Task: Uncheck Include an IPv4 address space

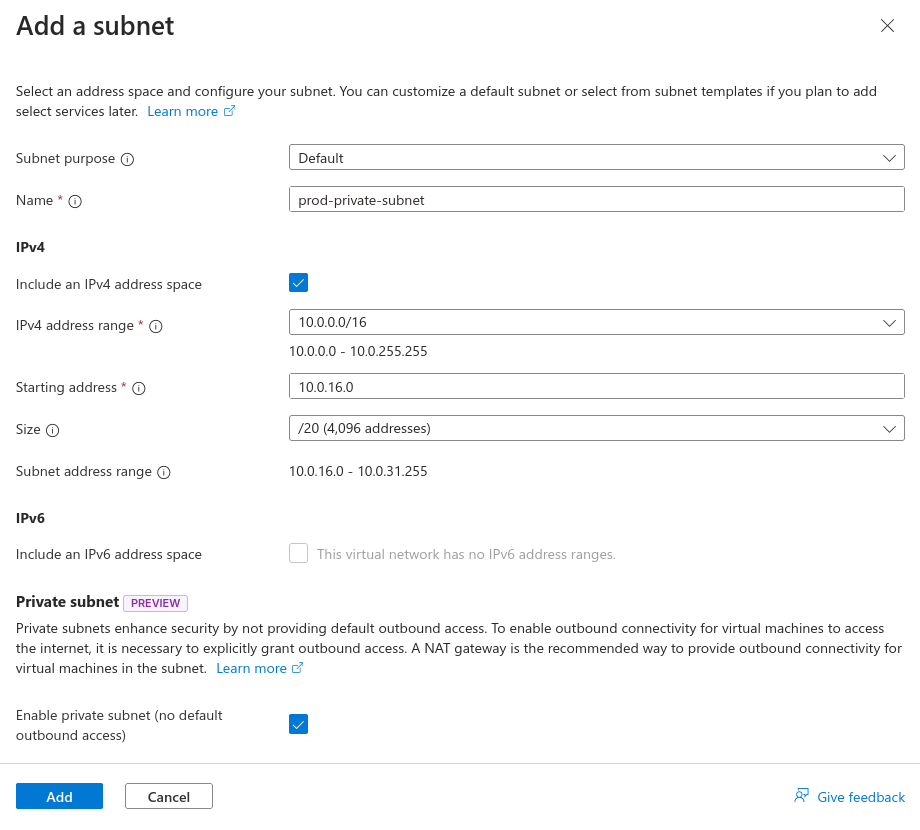Action: (x=298, y=282)
